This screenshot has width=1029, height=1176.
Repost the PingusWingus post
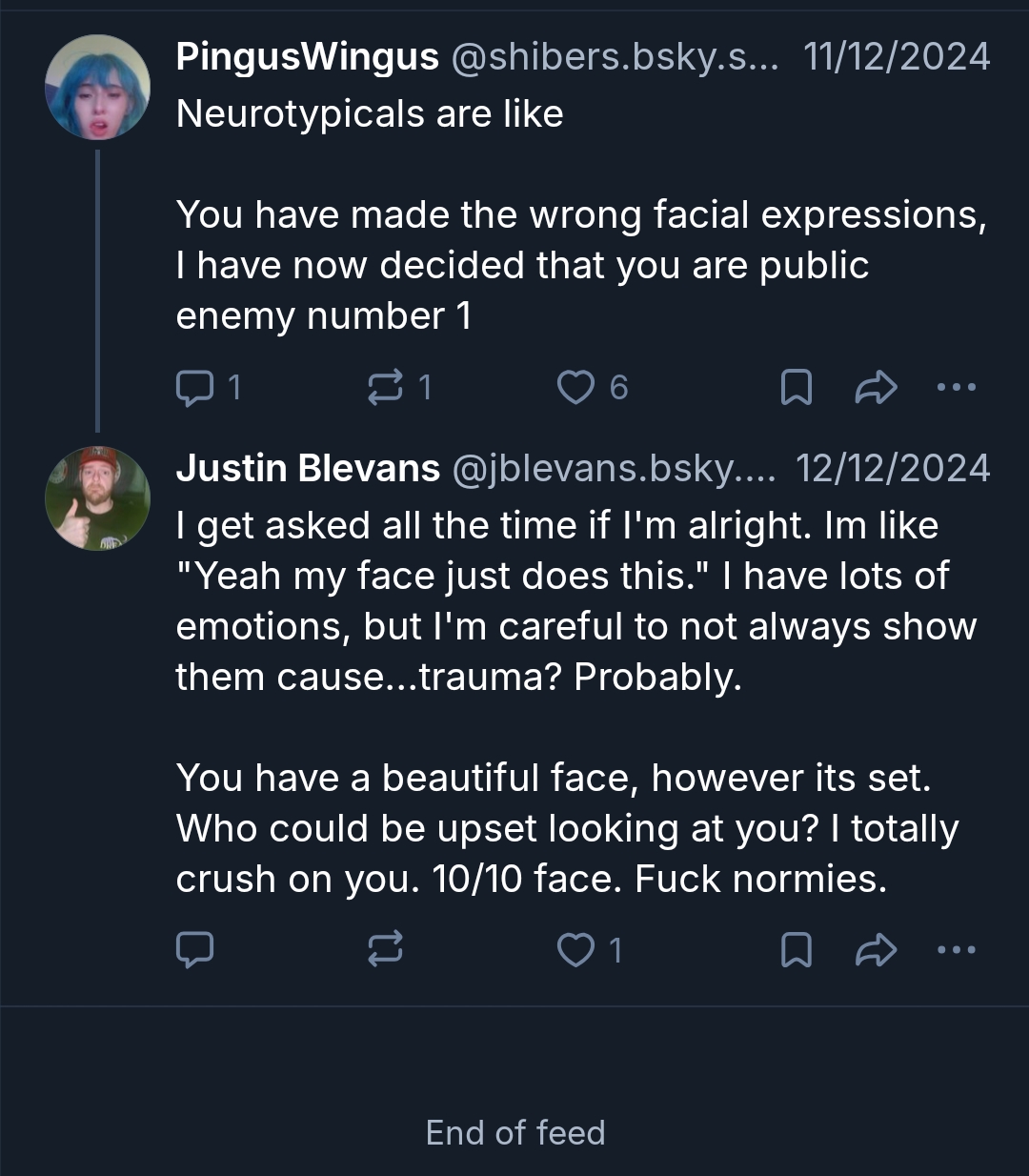point(385,387)
